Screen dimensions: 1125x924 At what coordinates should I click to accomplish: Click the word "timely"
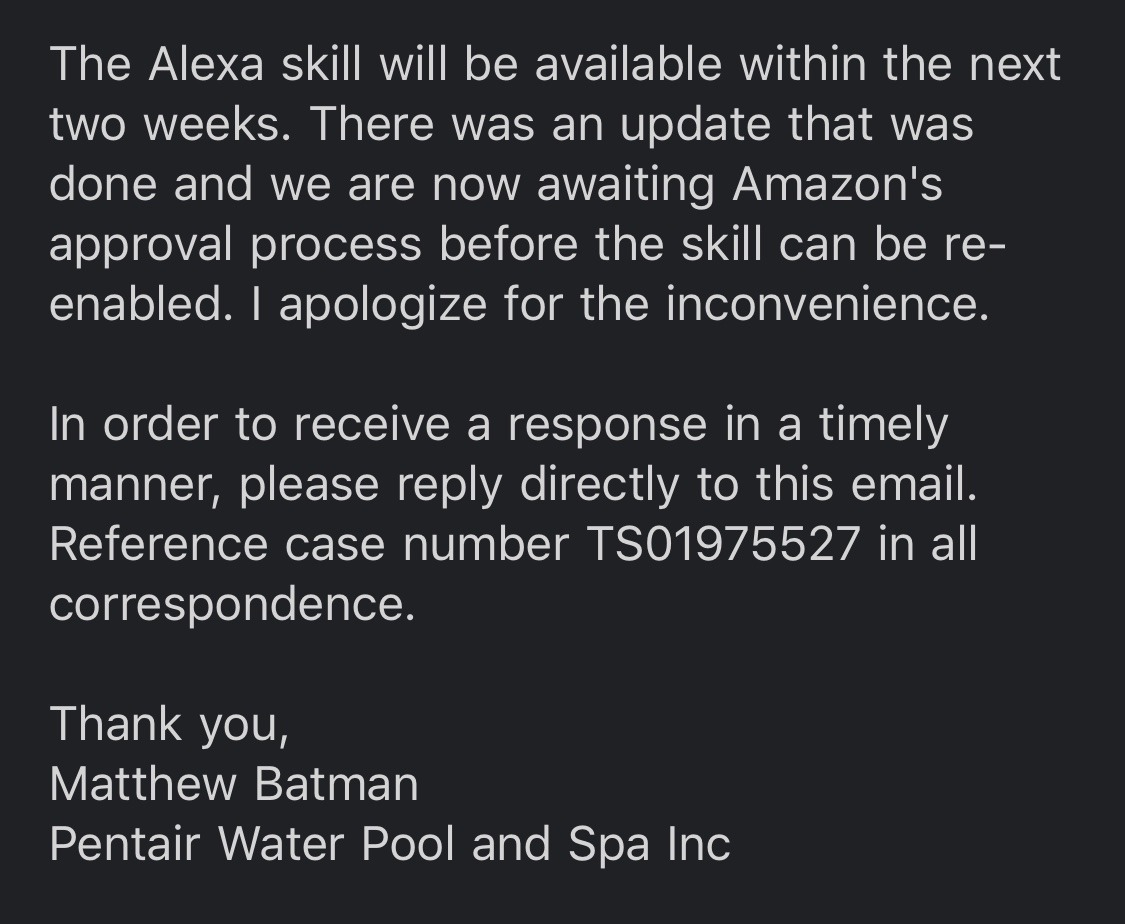(883, 425)
